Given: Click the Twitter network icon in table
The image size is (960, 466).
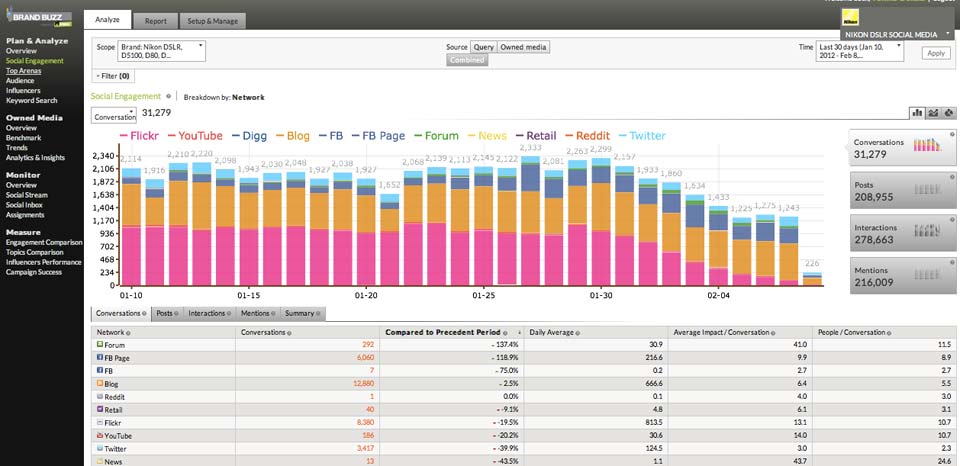Looking at the screenshot, I should click(100, 448).
